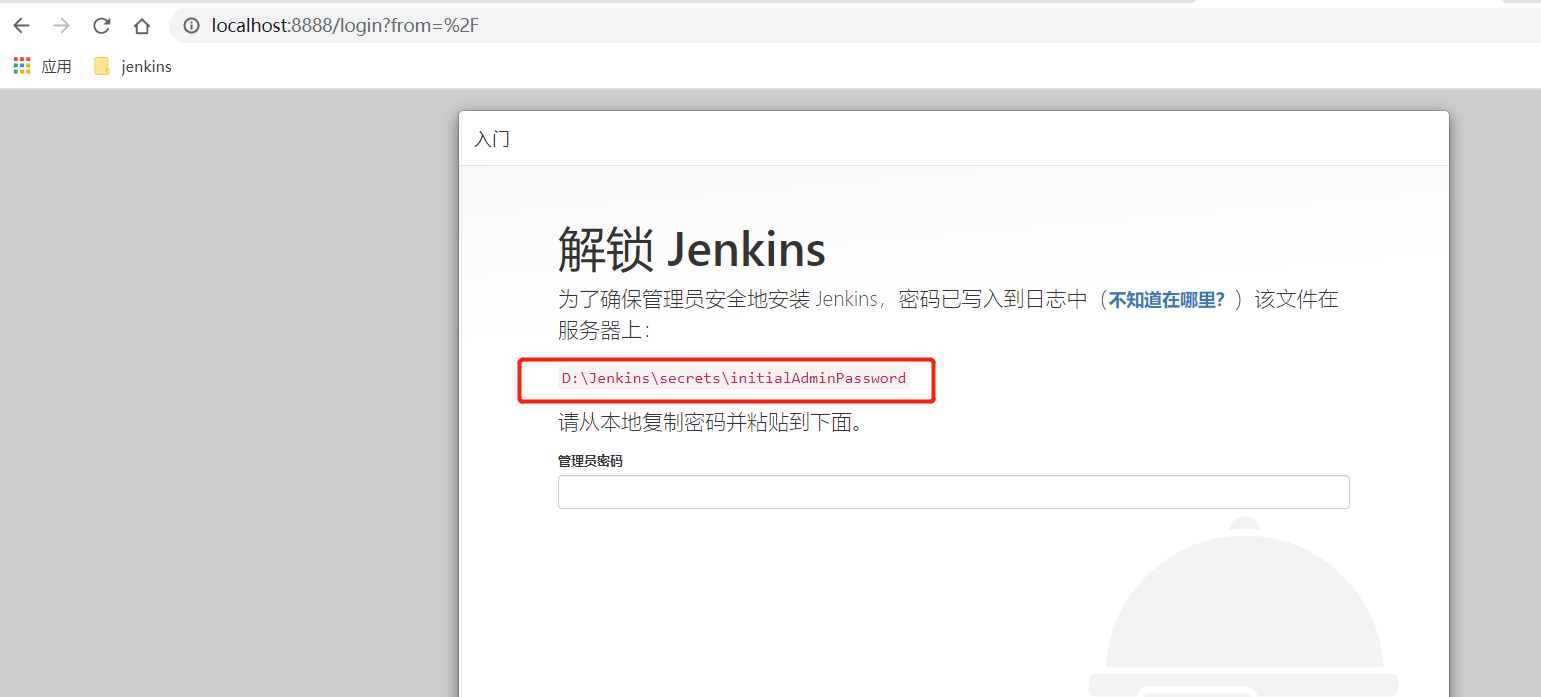Click the '管理员密码' field label

click(590, 461)
